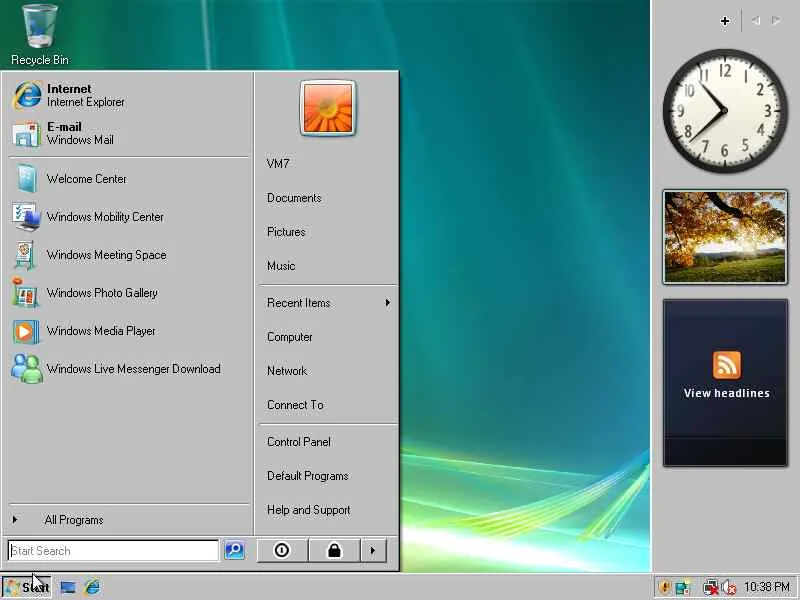Launch Internet Explorer from quick launch
The height and width of the screenshot is (600, 800).
(x=92, y=587)
